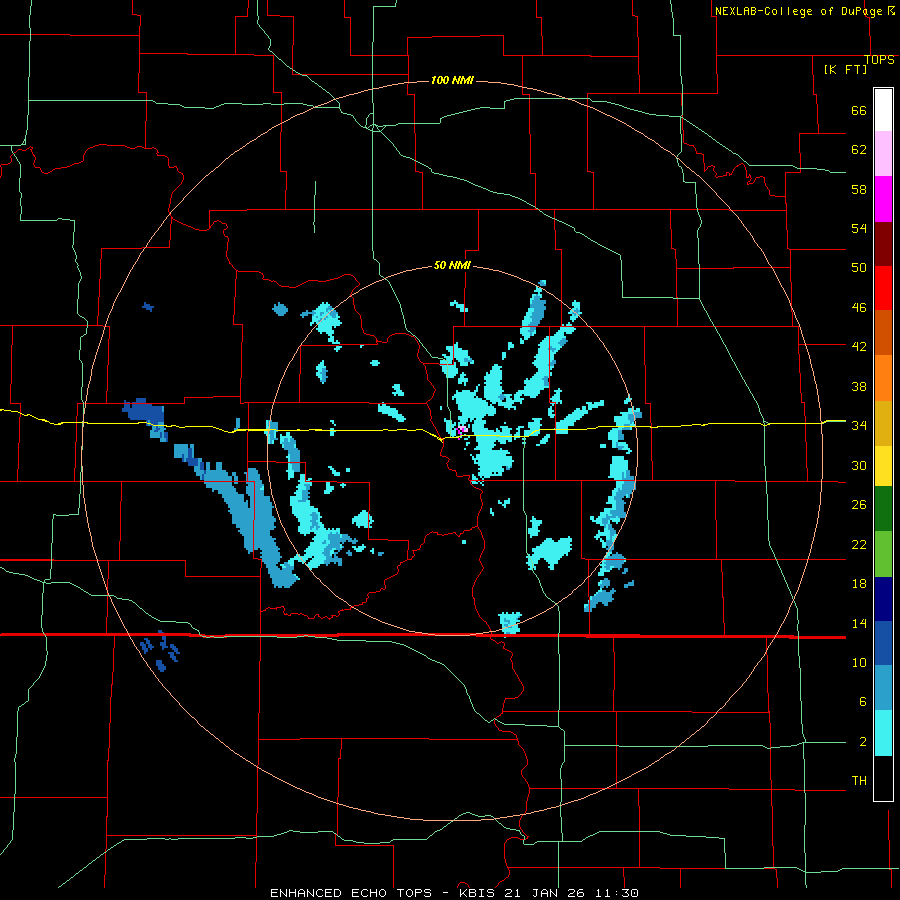The width and height of the screenshot is (900, 900).
Task: Click the TOPS legend title
Action: (879, 60)
